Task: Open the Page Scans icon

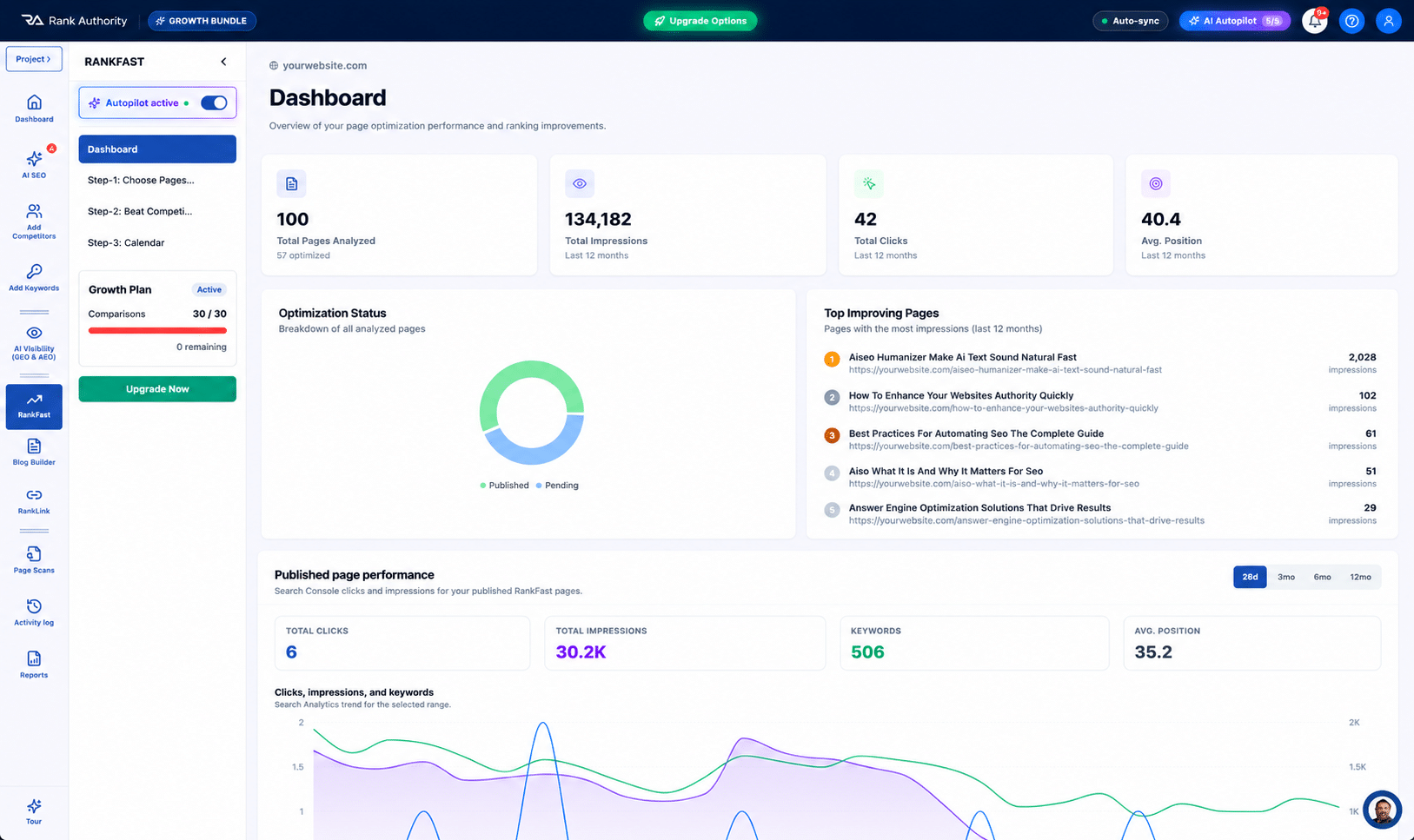Action: pyautogui.click(x=34, y=554)
